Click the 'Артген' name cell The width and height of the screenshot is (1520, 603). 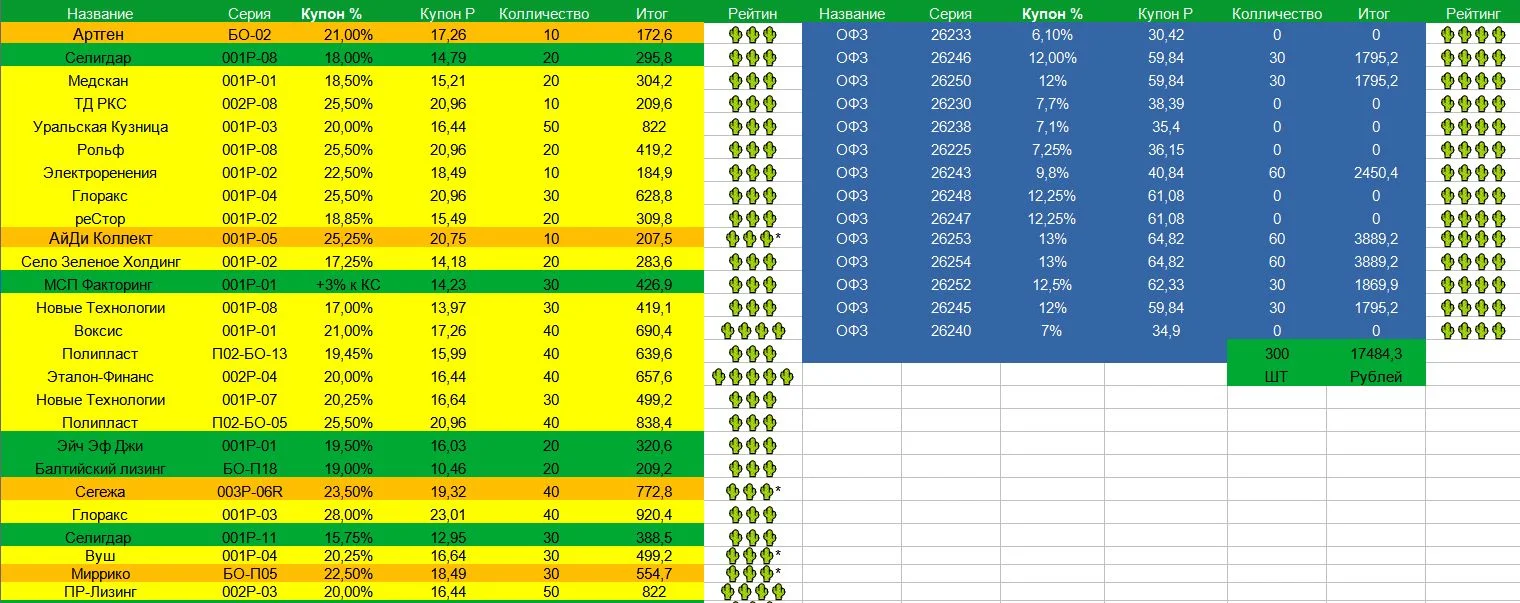pyautogui.click(x=99, y=35)
